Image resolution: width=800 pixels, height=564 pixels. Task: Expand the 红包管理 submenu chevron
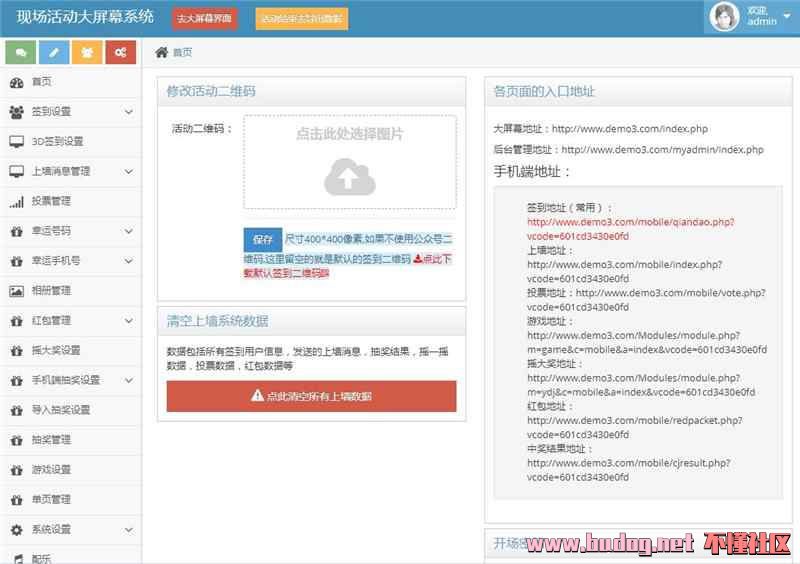coord(129,321)
